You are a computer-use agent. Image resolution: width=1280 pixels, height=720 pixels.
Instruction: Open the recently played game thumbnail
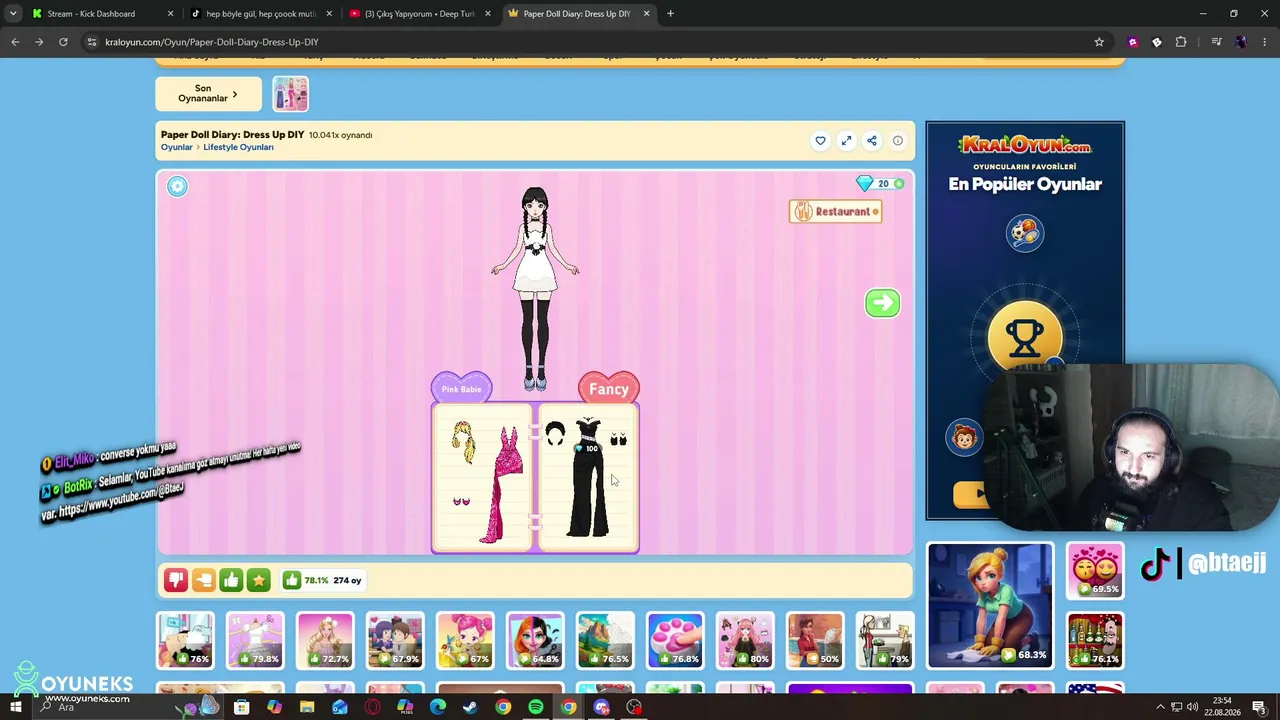(x=290, y=94)
